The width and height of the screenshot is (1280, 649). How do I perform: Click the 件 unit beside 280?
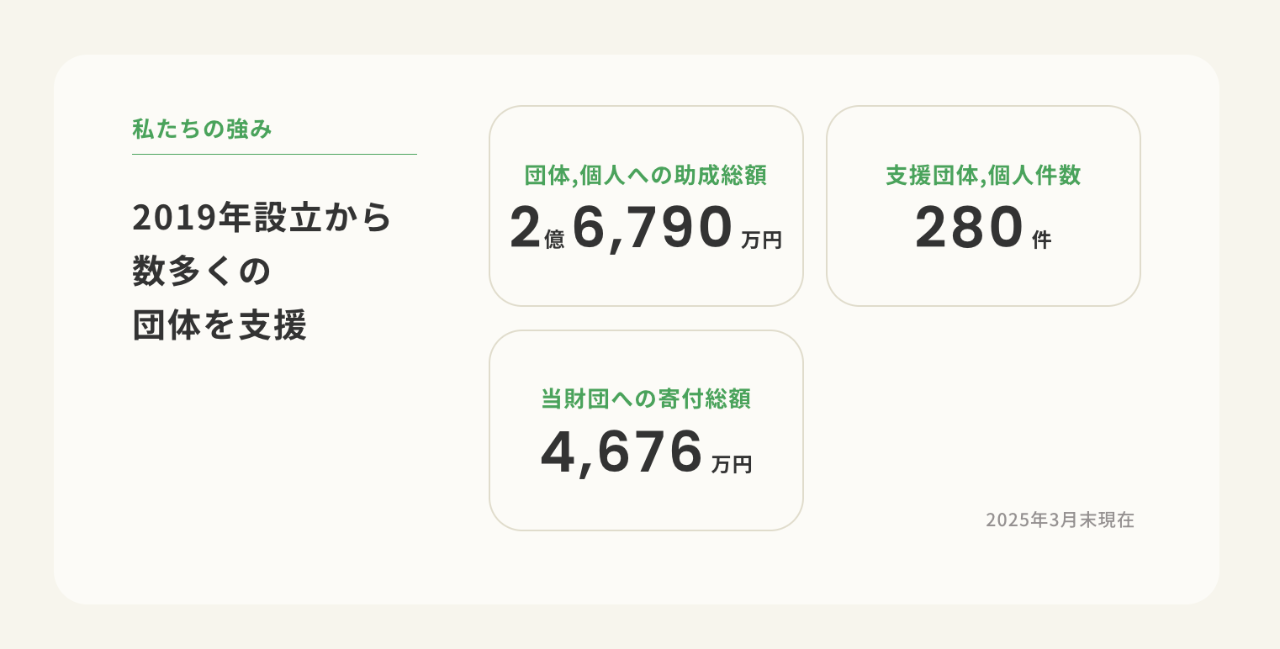tap(1042, 241)
